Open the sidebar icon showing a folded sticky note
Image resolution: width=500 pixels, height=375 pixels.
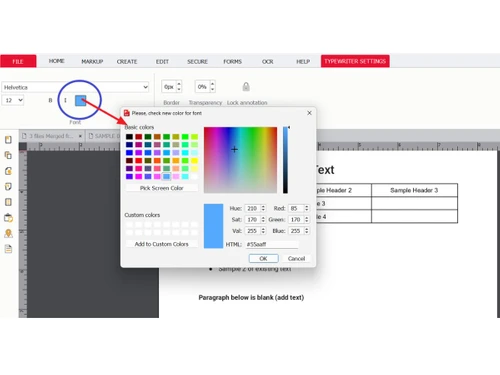click(x=8, y=187)
